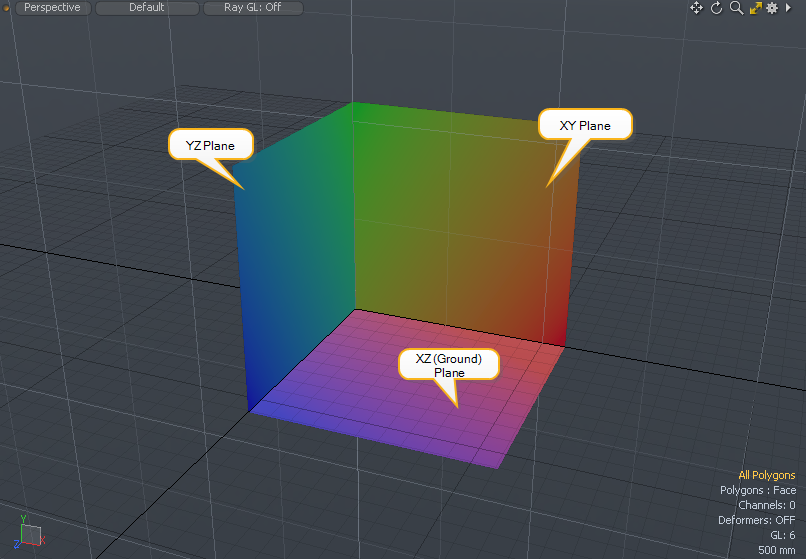Click the YZ Plane callout label
Viewport: 806px width, 559px height.
(211, 145)
